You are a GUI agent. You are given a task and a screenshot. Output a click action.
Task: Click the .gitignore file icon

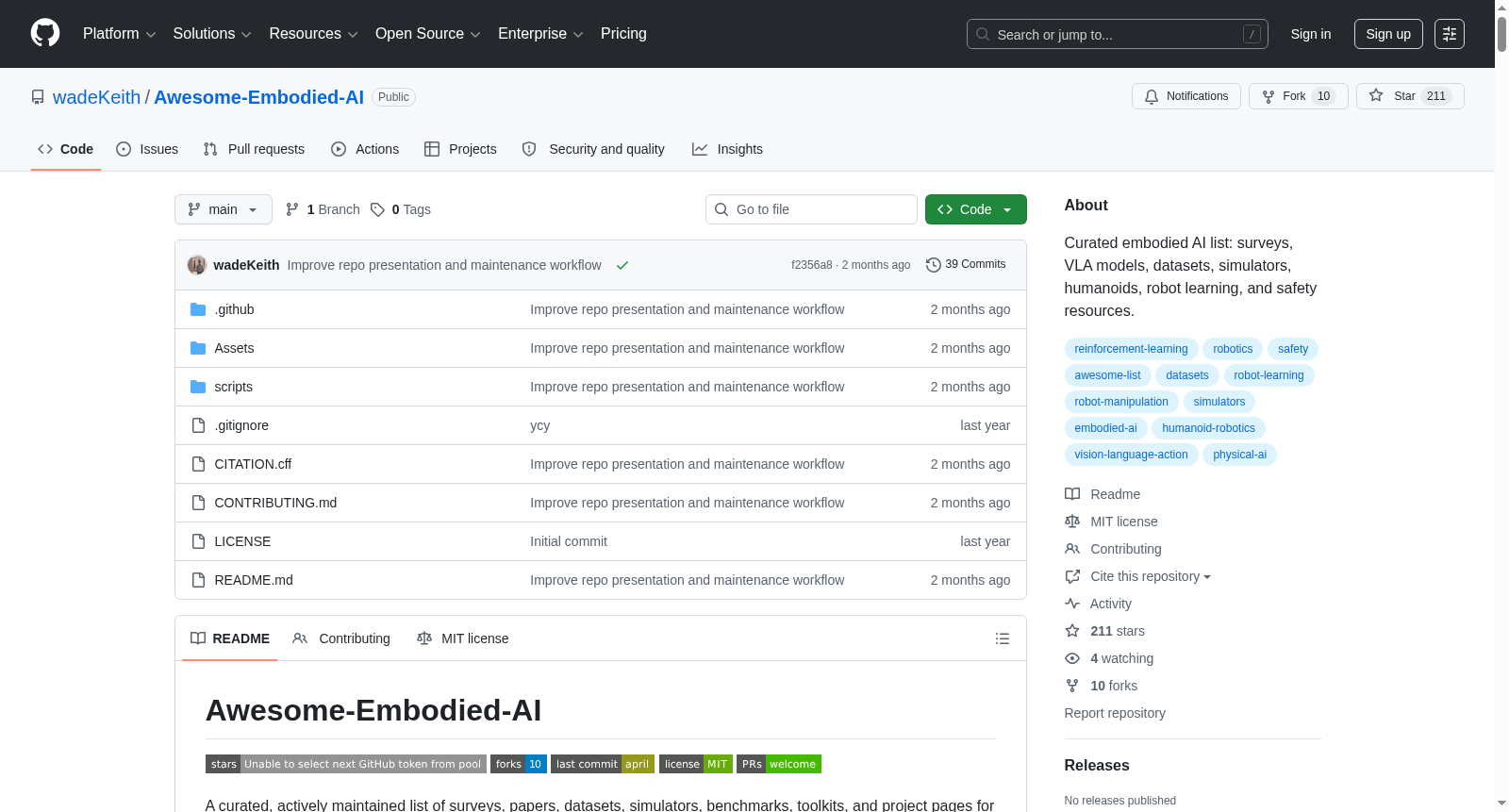coord(198,425)
